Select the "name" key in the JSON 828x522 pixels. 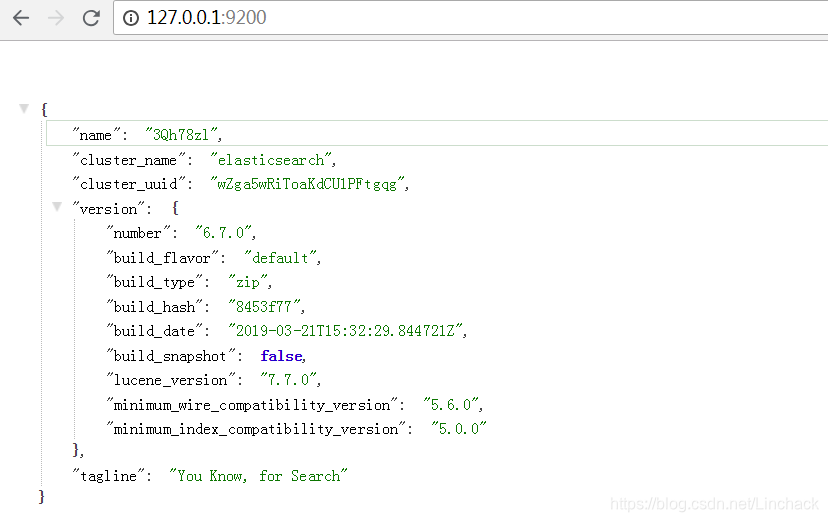96,135
